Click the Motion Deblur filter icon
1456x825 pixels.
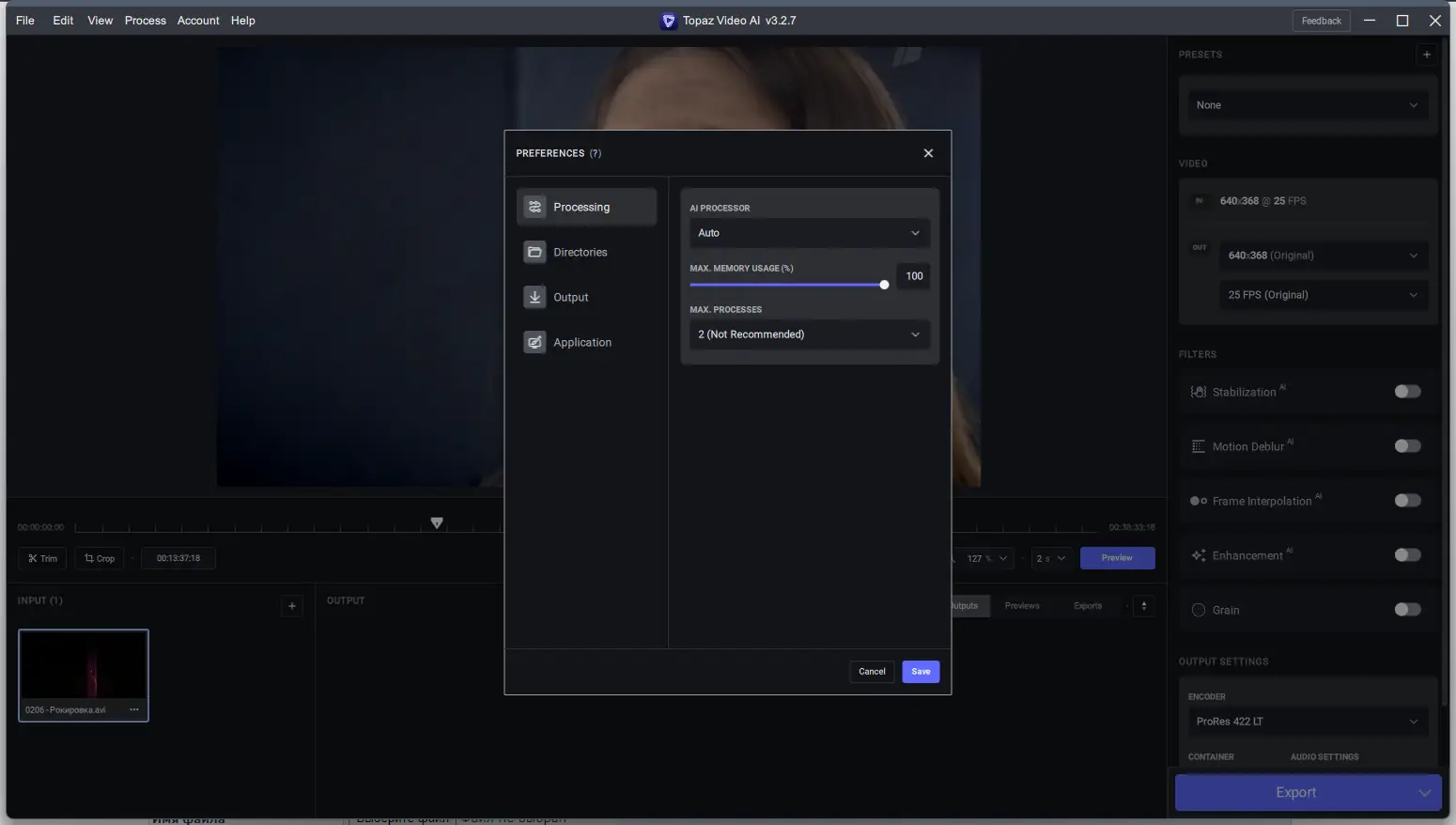pos(1199,446)
